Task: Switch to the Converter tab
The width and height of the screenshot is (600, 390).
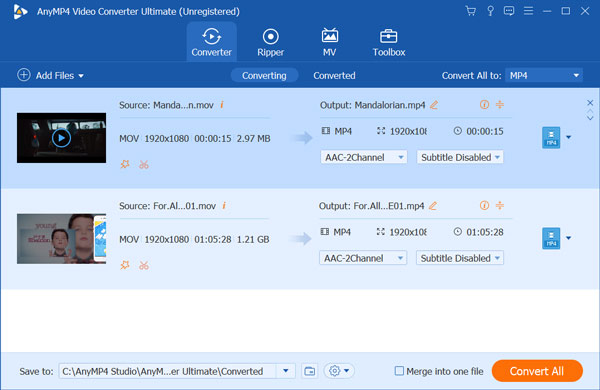Action: 211,42
